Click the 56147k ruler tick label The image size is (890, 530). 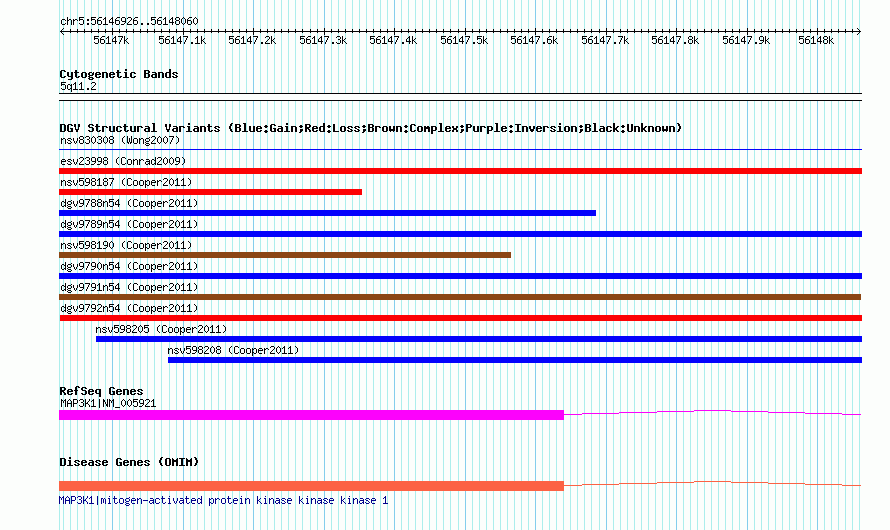[111, 41]
